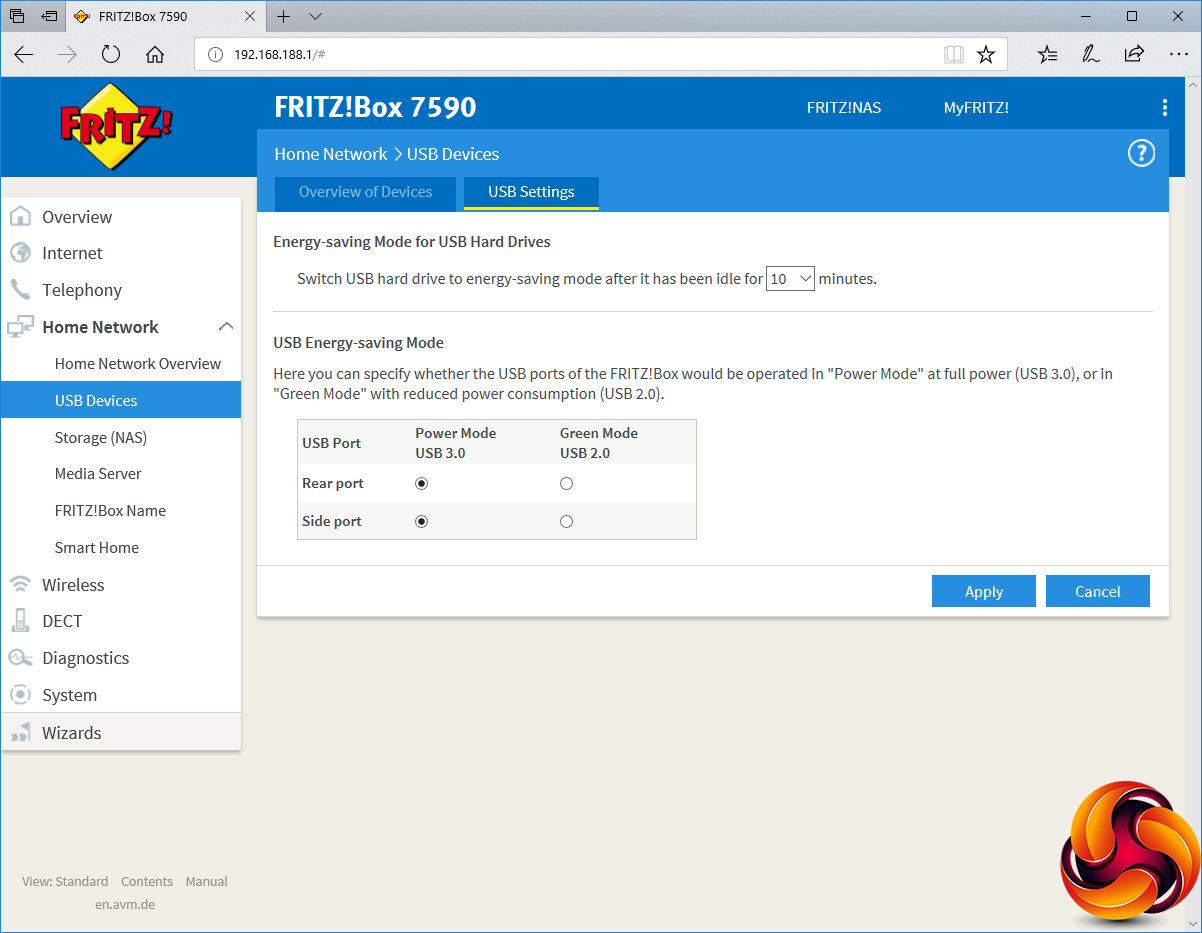Click the FRITZ!Box 7590 title
This screenshot has width=1202, height=933.
pos(375,107)
